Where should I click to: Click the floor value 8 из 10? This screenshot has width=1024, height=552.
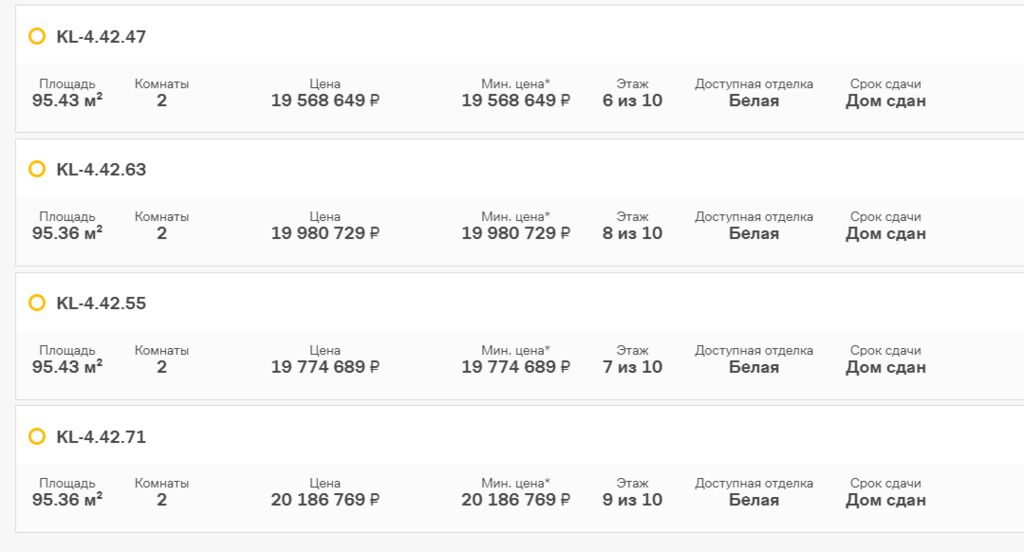(x=632, y=233)
